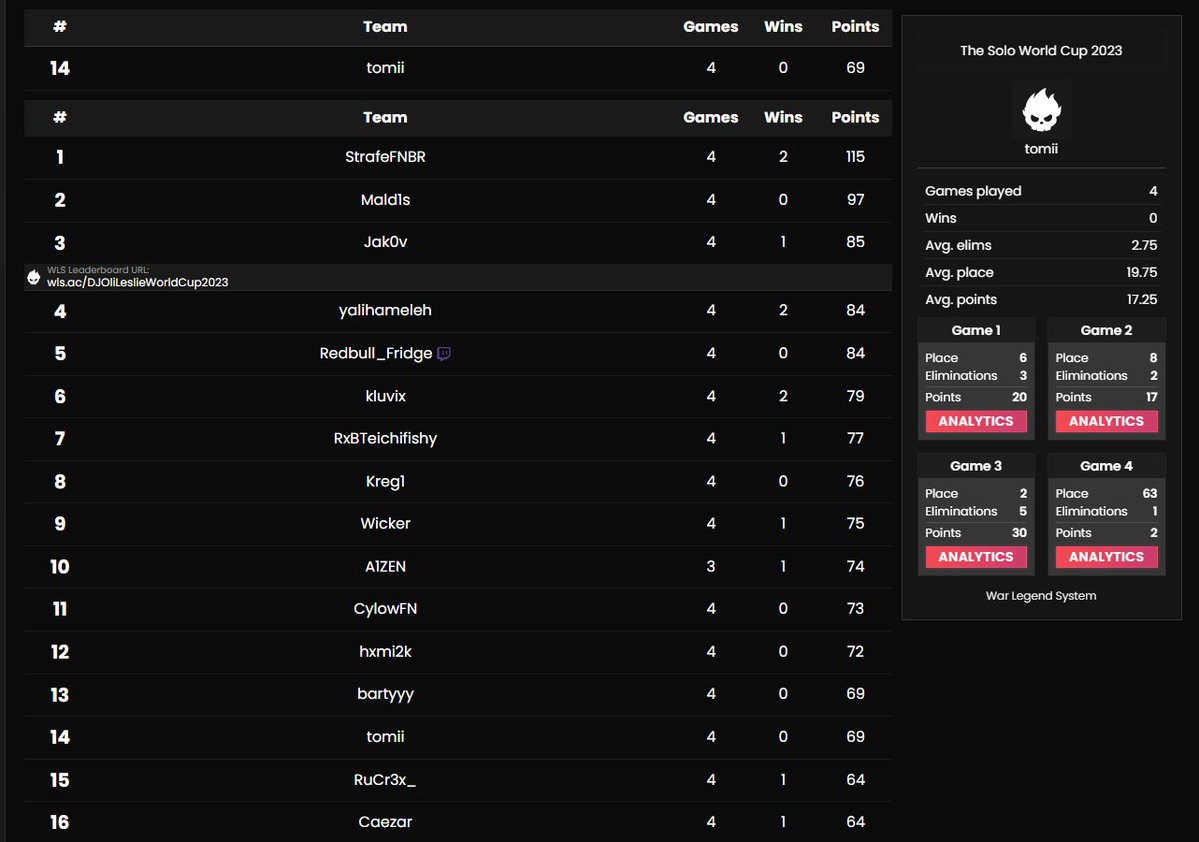Click kluvix in the leaderboard
1199x842 pixels.
pyautogui.click(x=385, y=396)
